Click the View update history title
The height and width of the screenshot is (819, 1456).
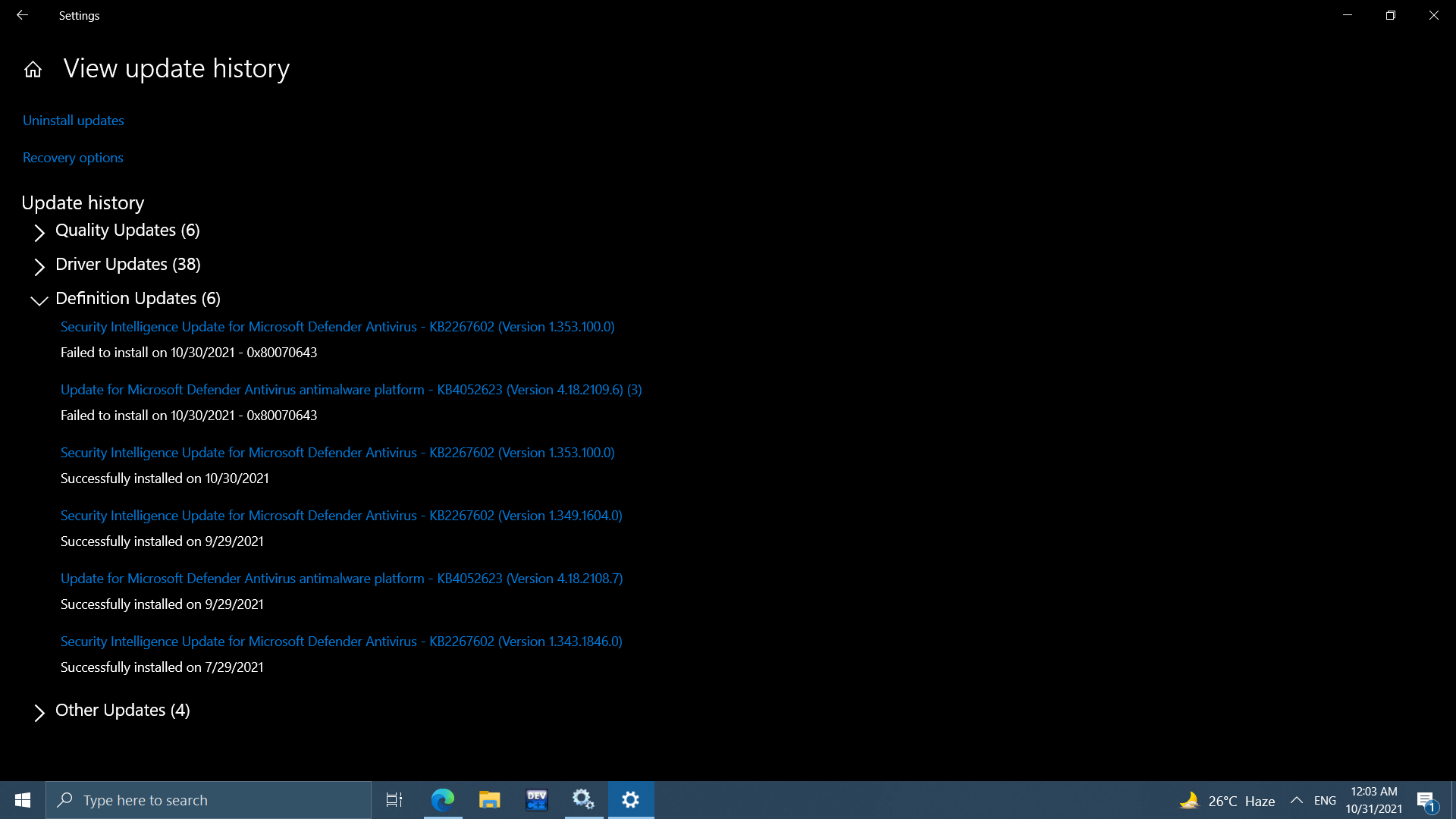[x=177, y=69]
